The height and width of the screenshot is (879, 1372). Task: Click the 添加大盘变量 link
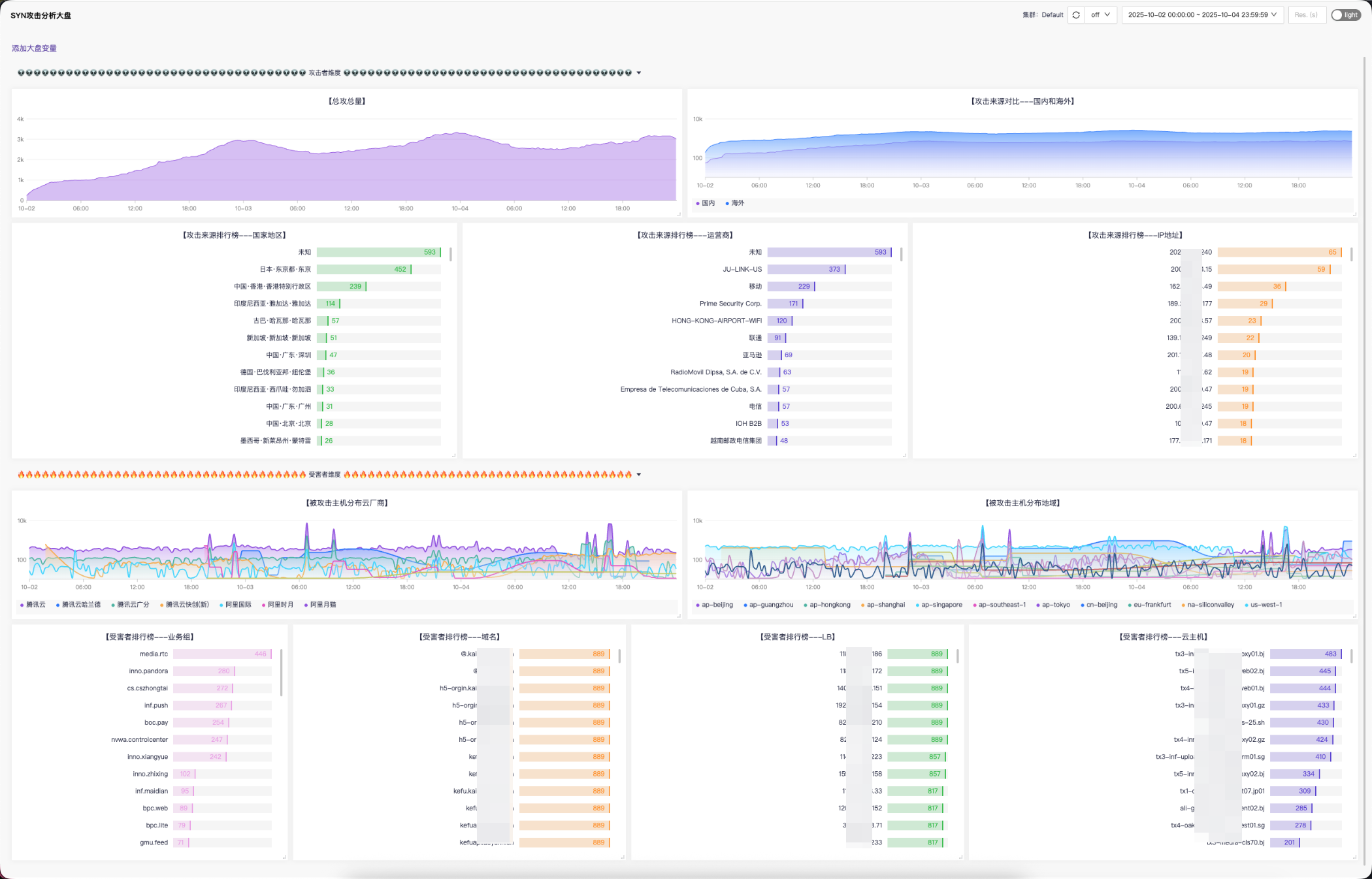(x=34, y=48)
